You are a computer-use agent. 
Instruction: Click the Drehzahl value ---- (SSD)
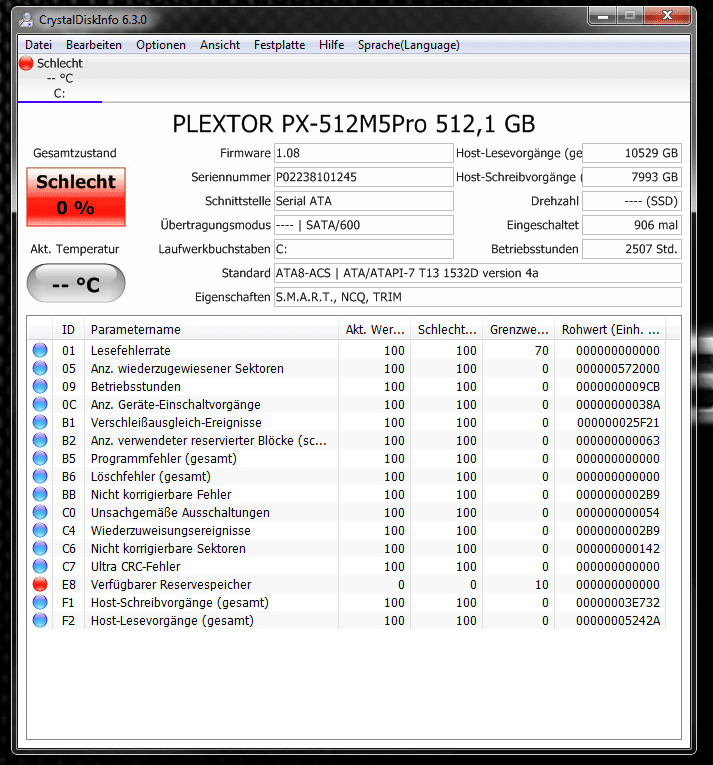click(632, 201)
